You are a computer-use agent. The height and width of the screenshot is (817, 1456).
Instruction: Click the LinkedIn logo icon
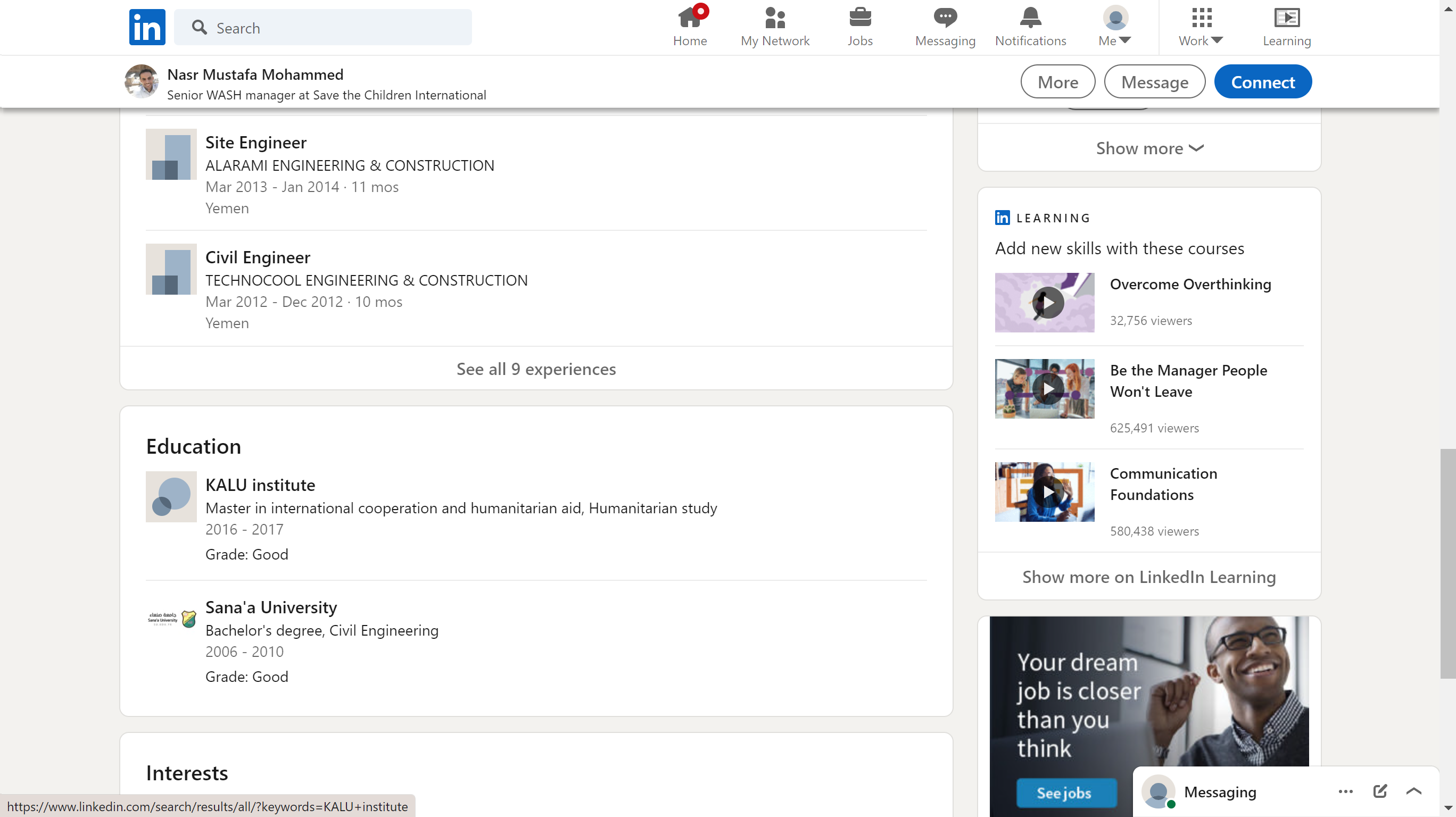pos(147,27)
